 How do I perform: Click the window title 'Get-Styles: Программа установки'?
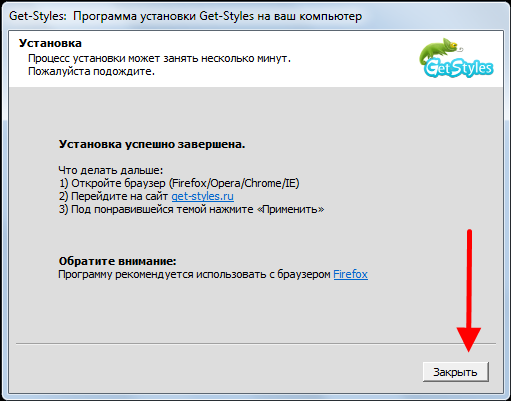coord(185,16)
